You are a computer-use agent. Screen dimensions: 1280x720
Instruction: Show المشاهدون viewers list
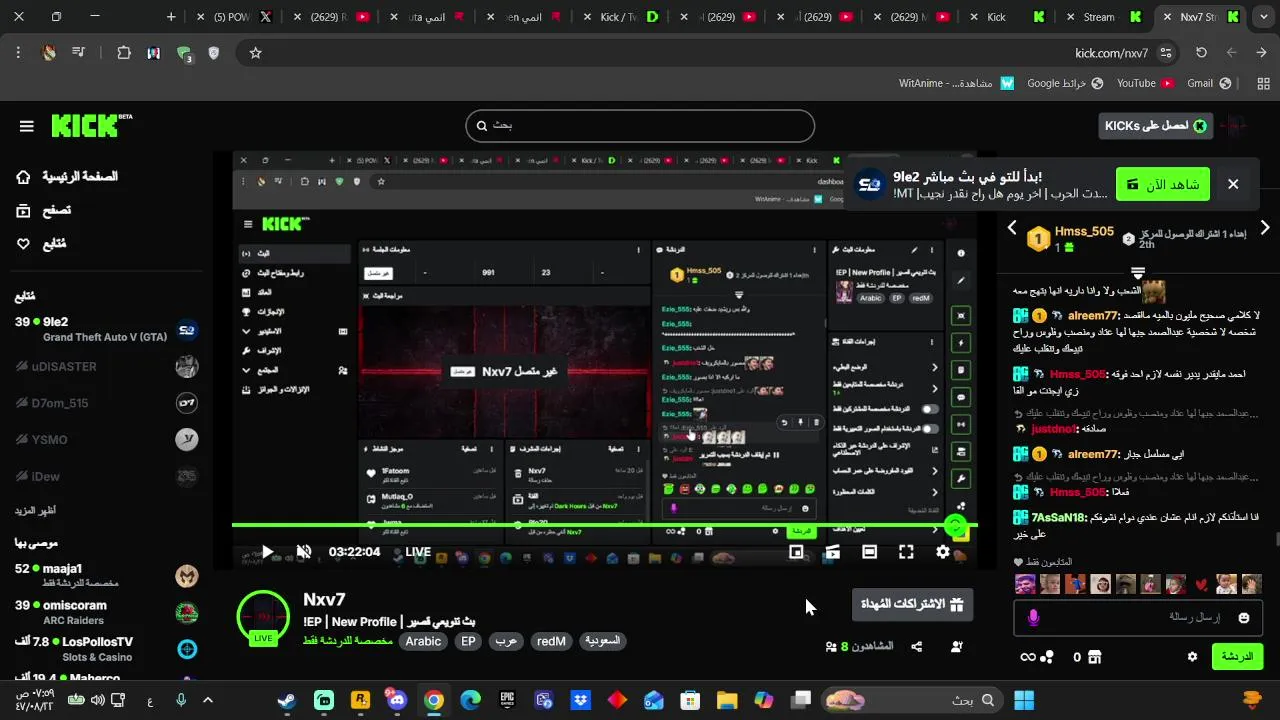(x=859, y=647)
